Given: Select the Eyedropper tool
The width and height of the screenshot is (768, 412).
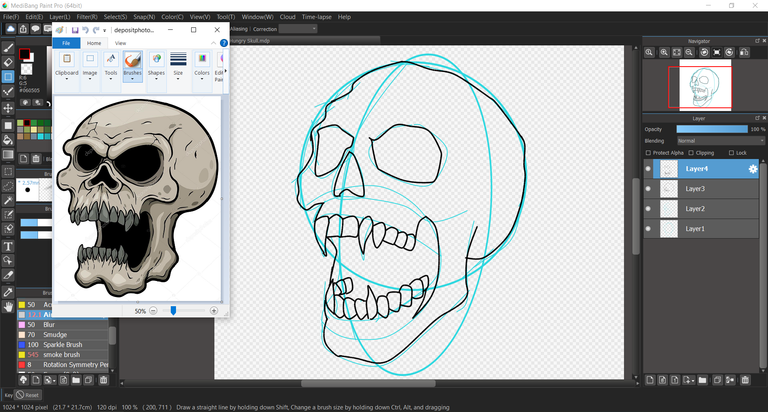Looking at the screenshot, I should pos(8,292).
